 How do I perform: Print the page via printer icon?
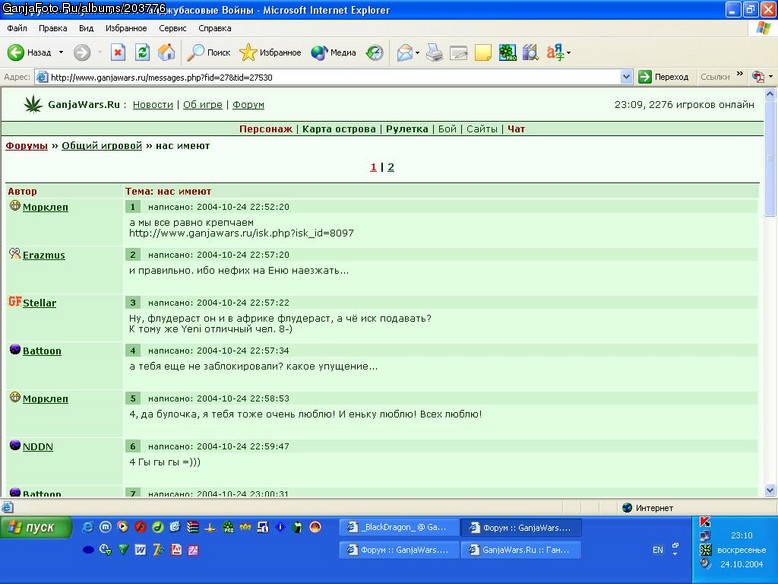coord(434,52)
